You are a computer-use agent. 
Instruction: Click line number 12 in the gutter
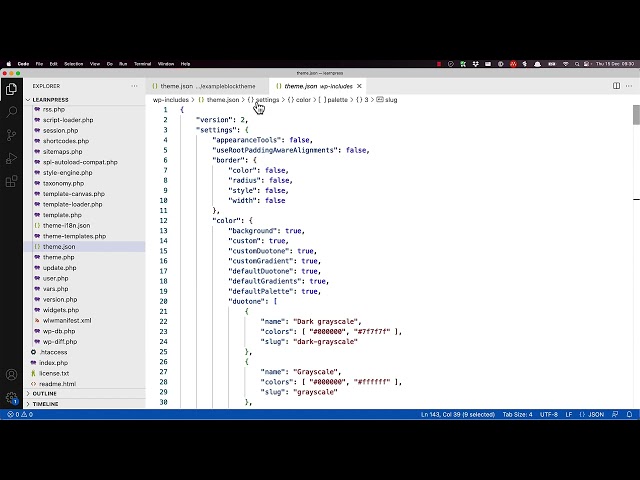coord(163,220)
